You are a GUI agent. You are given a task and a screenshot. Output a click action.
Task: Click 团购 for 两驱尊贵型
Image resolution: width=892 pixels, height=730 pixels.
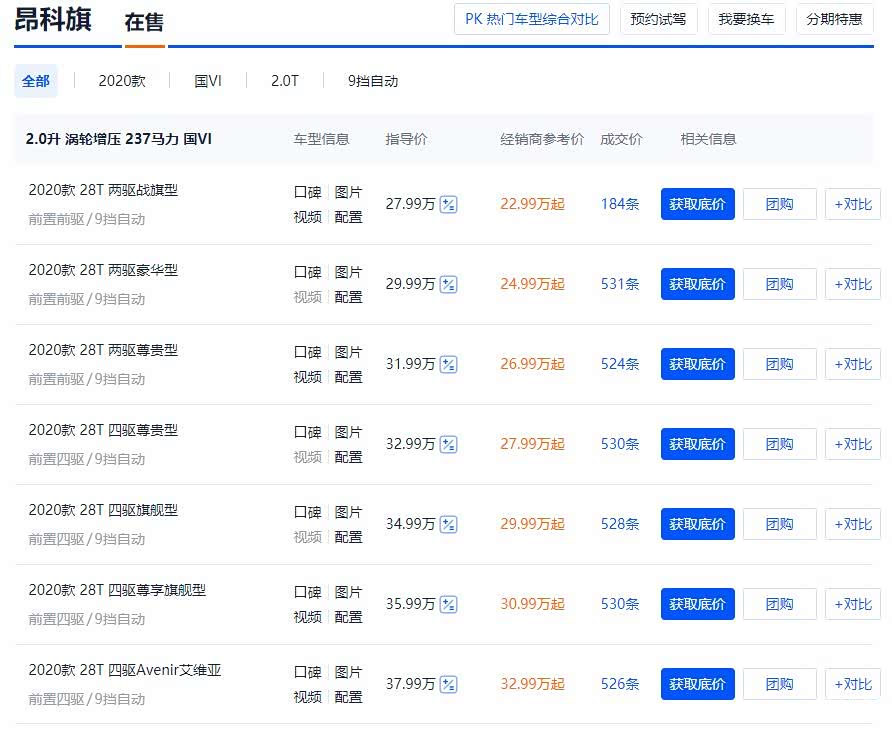pos(780,364)
